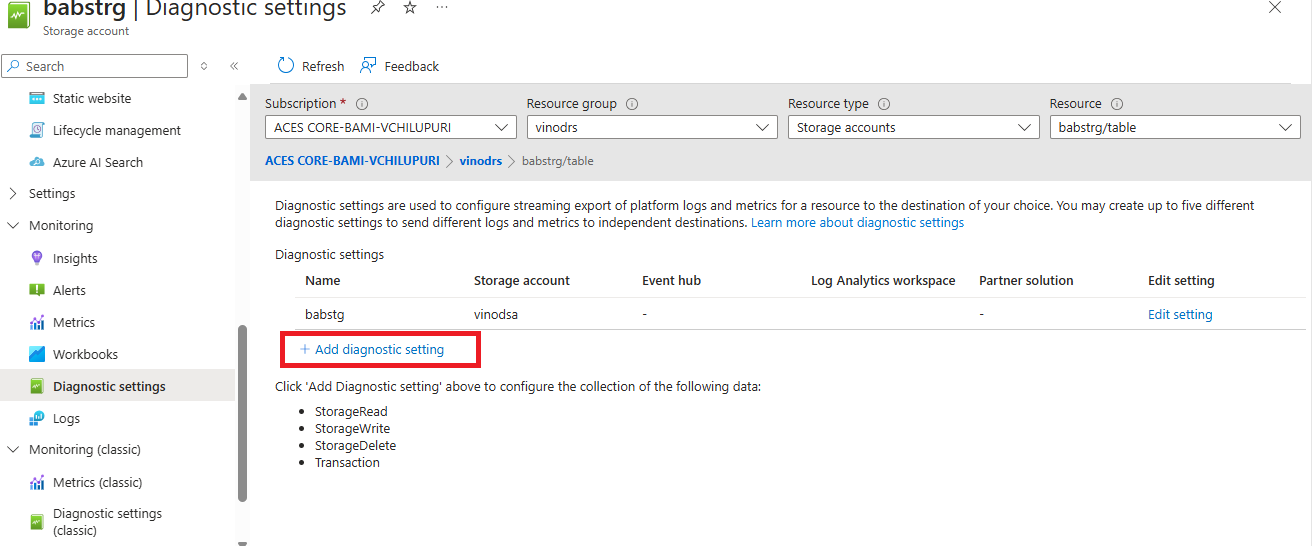Click the Feedback icon in toolbar

point(368,66)
